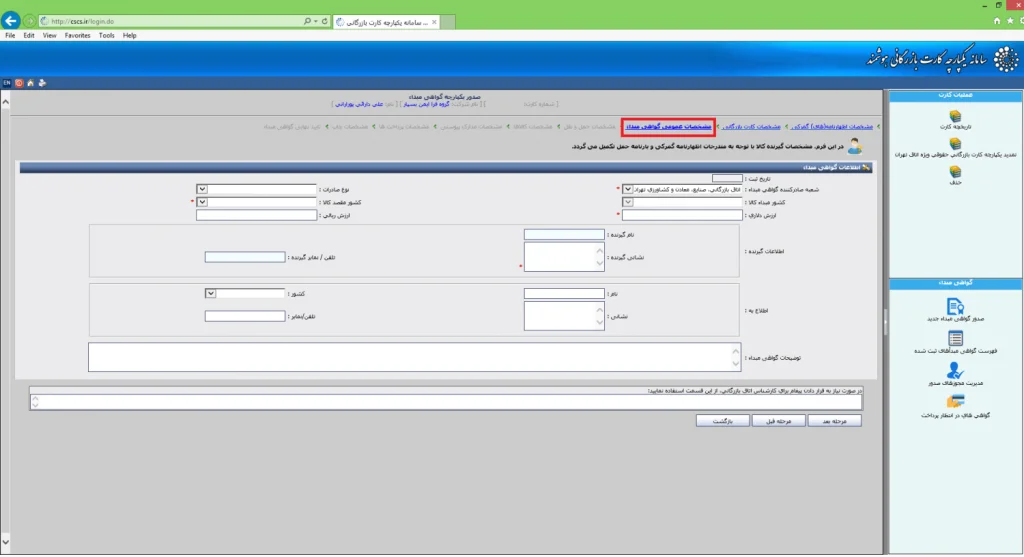This screenshot has width=1024, height=557.
Task: Open the Tehran chamber card renewal icon
Action: [955, 144]
